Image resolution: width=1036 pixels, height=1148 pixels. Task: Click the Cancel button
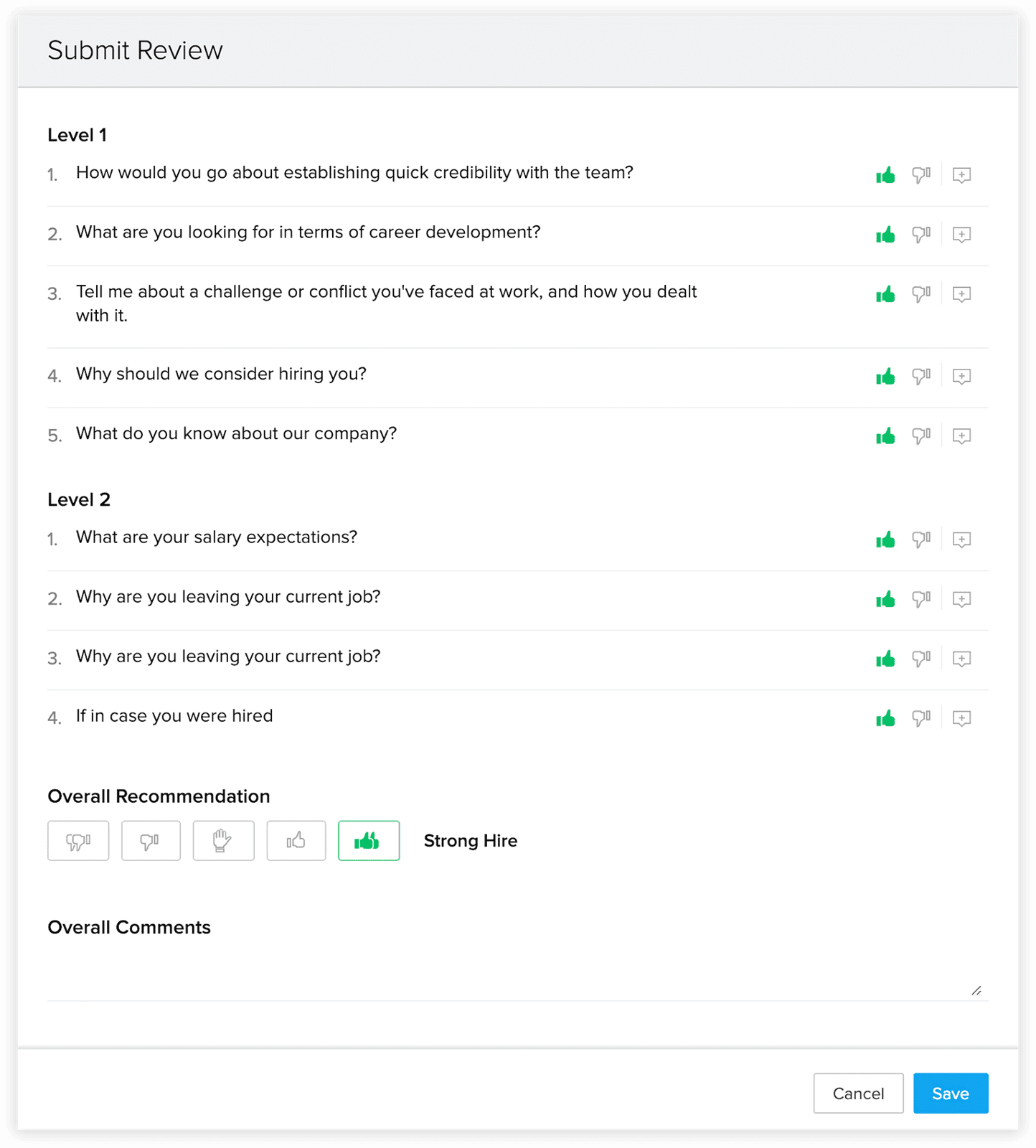pos(858,1093)
